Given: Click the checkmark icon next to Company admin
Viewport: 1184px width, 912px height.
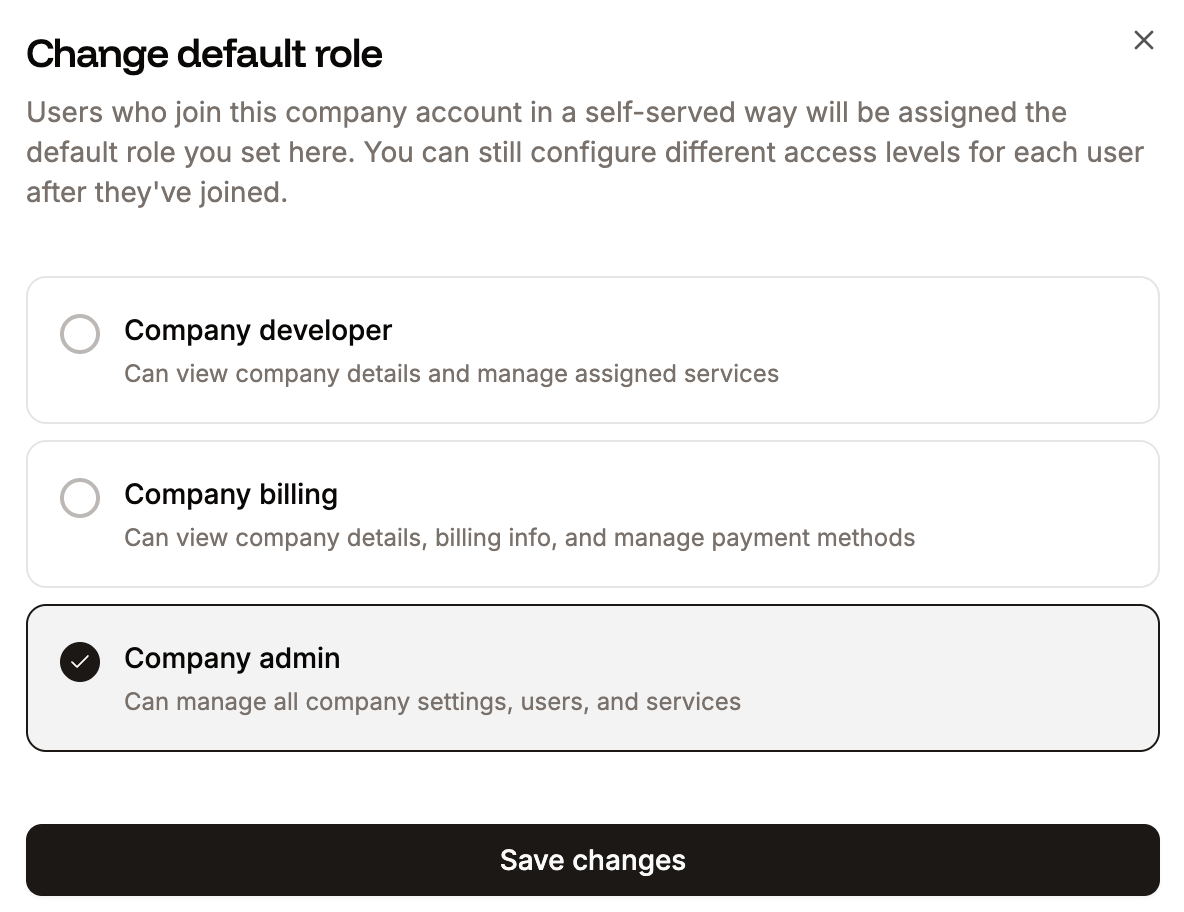Looking at the screenshot, I should click(x=80, y=662).
